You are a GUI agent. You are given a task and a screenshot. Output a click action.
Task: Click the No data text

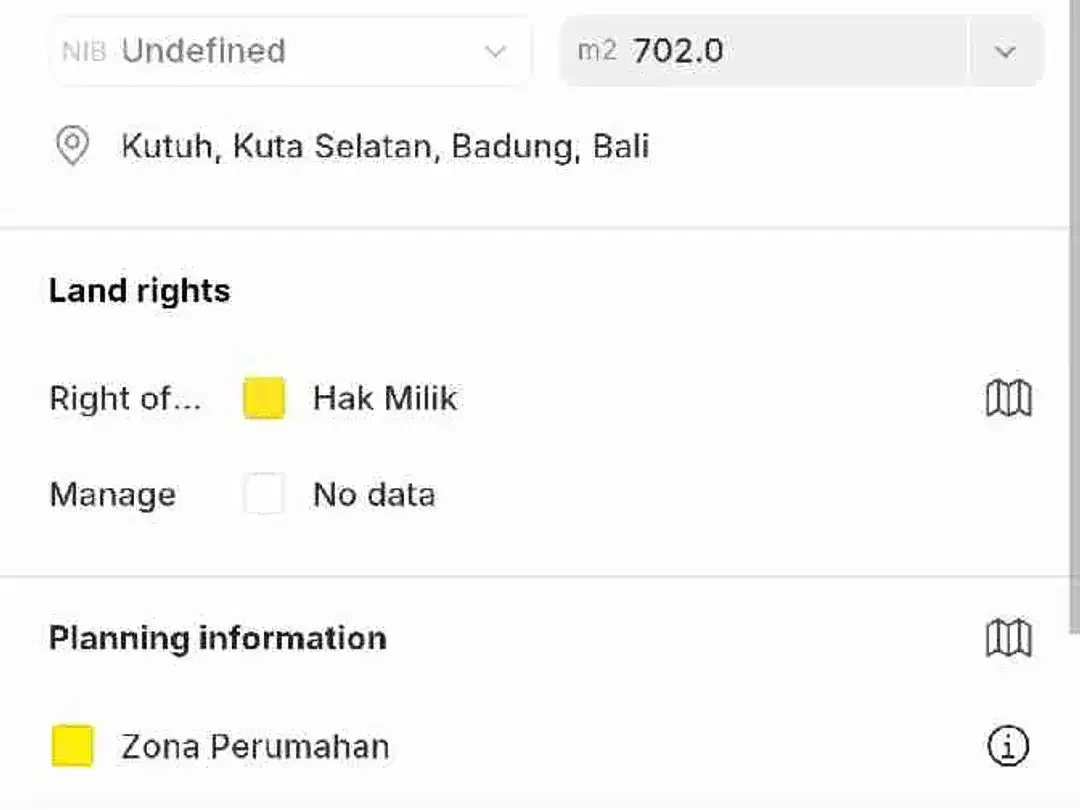[x=374, y=495]
